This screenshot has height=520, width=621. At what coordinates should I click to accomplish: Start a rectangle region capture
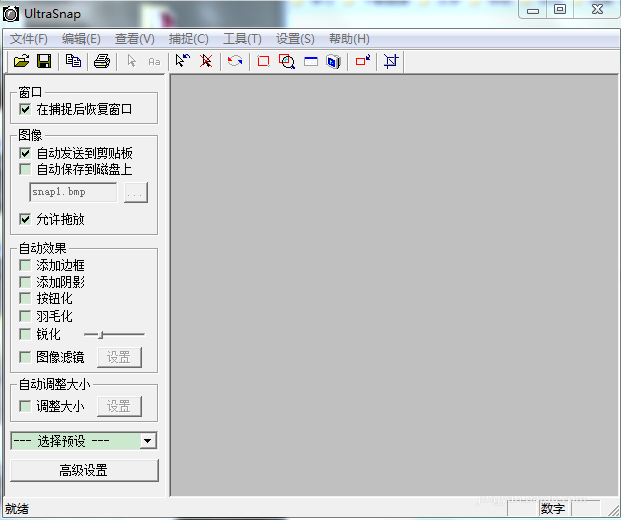(263, 61)
